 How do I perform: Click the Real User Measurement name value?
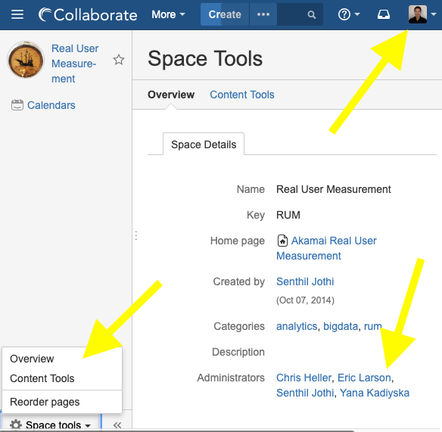(333, 189)
